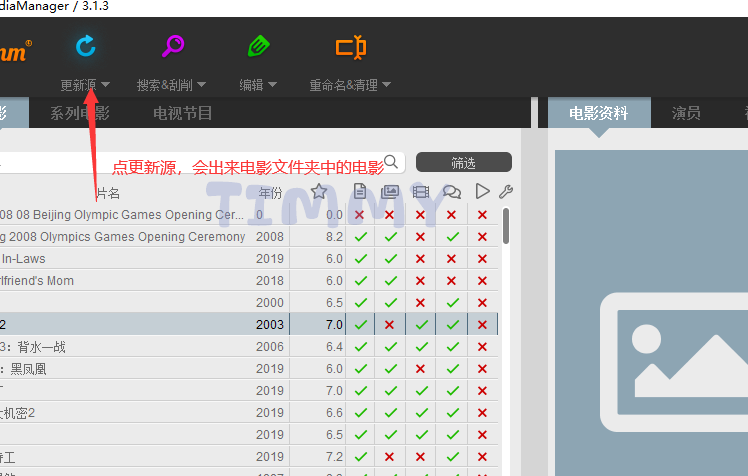This screenshot has height=476, width=748.
Task: Open the 编辑 dropdown menu
Action: click(258, 85)
